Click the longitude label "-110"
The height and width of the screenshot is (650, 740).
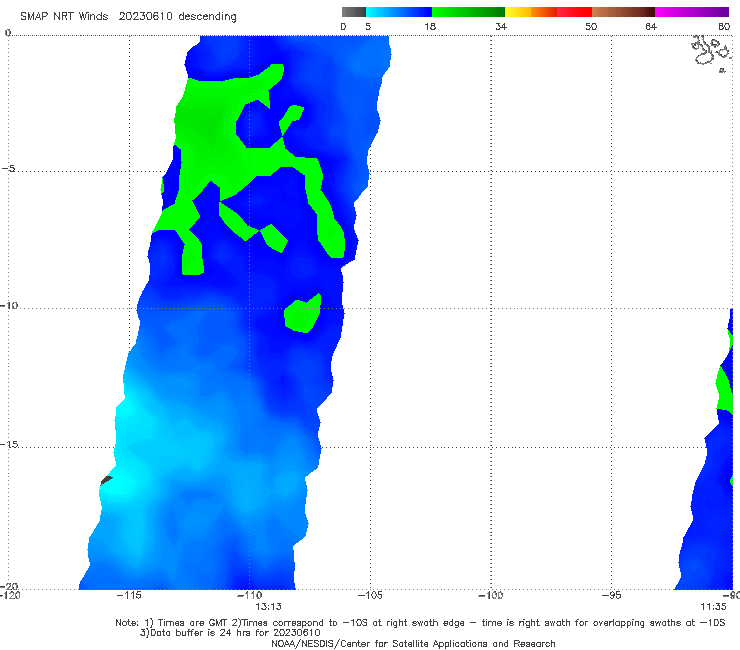249,595
